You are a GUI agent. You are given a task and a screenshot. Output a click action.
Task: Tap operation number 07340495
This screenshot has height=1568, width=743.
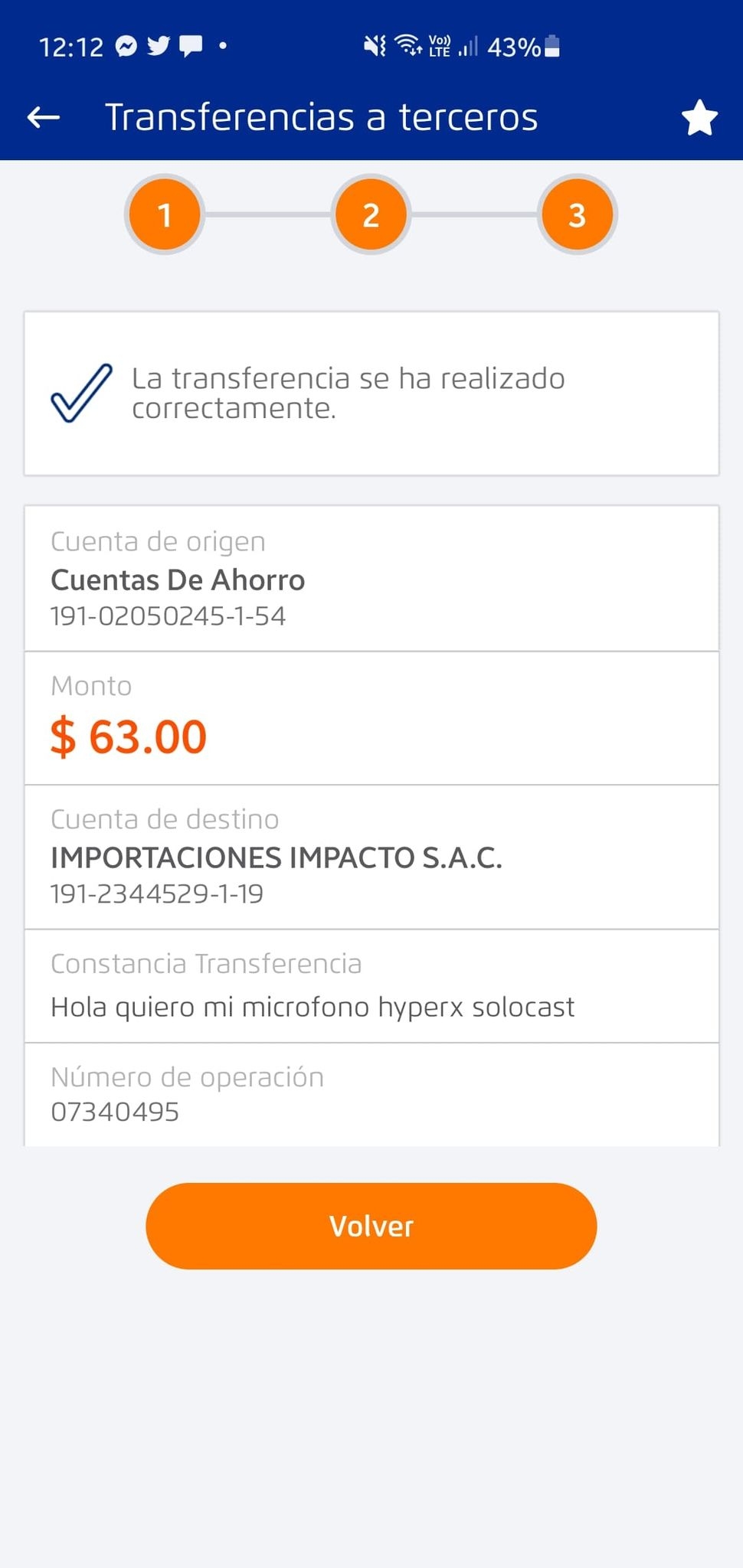tap(115, 1112)
